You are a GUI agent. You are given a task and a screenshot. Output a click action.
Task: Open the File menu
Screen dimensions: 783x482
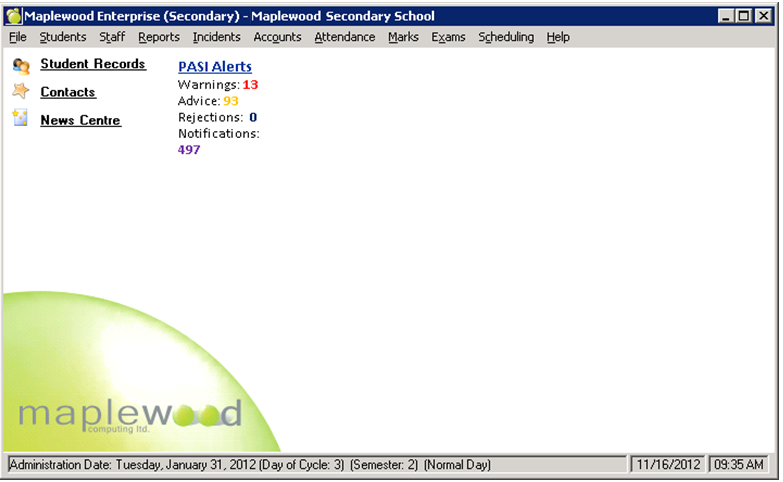click(x=18, y=37)
